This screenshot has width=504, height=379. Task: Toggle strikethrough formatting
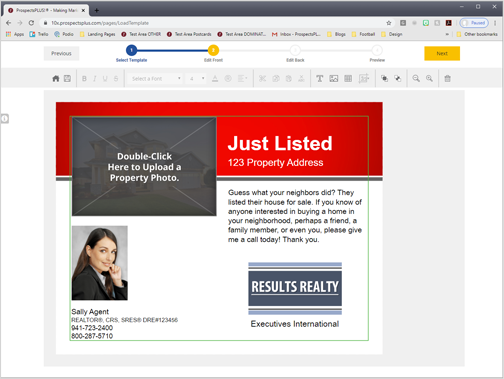tap(116, 79)
